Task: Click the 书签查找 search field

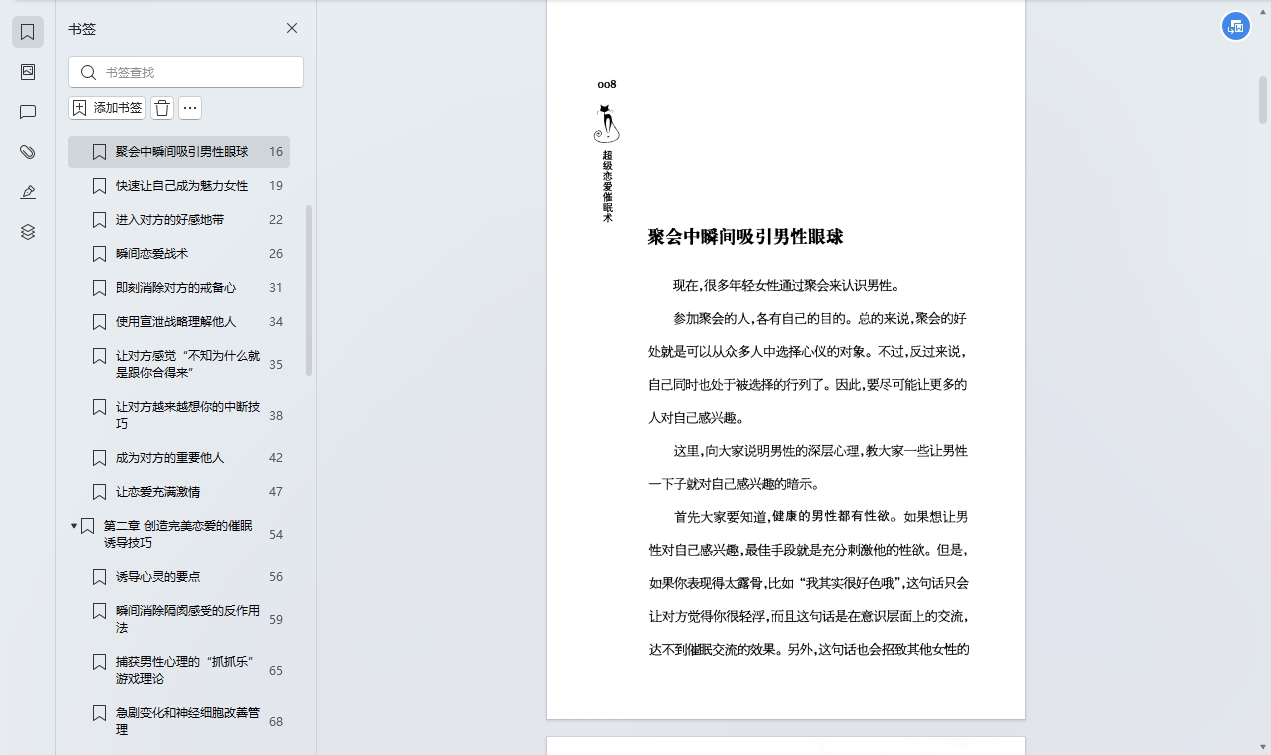Action: pos(186,72)
